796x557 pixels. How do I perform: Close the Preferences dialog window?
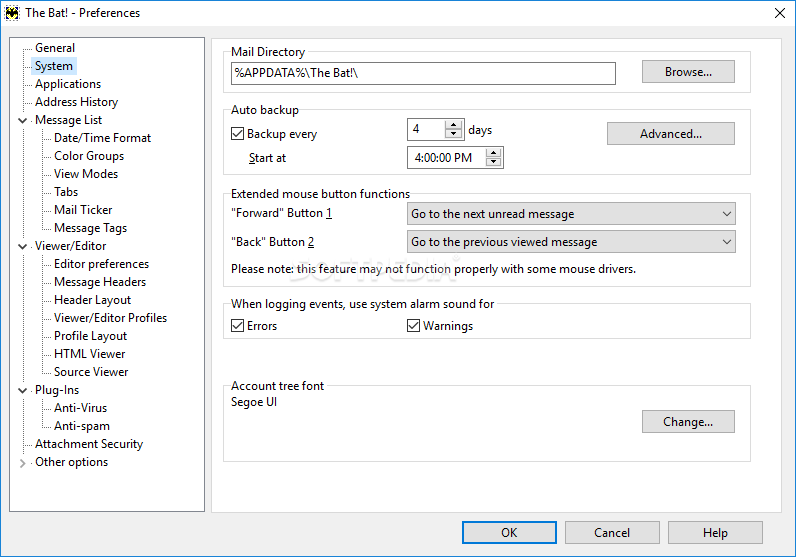pos(780,13)
